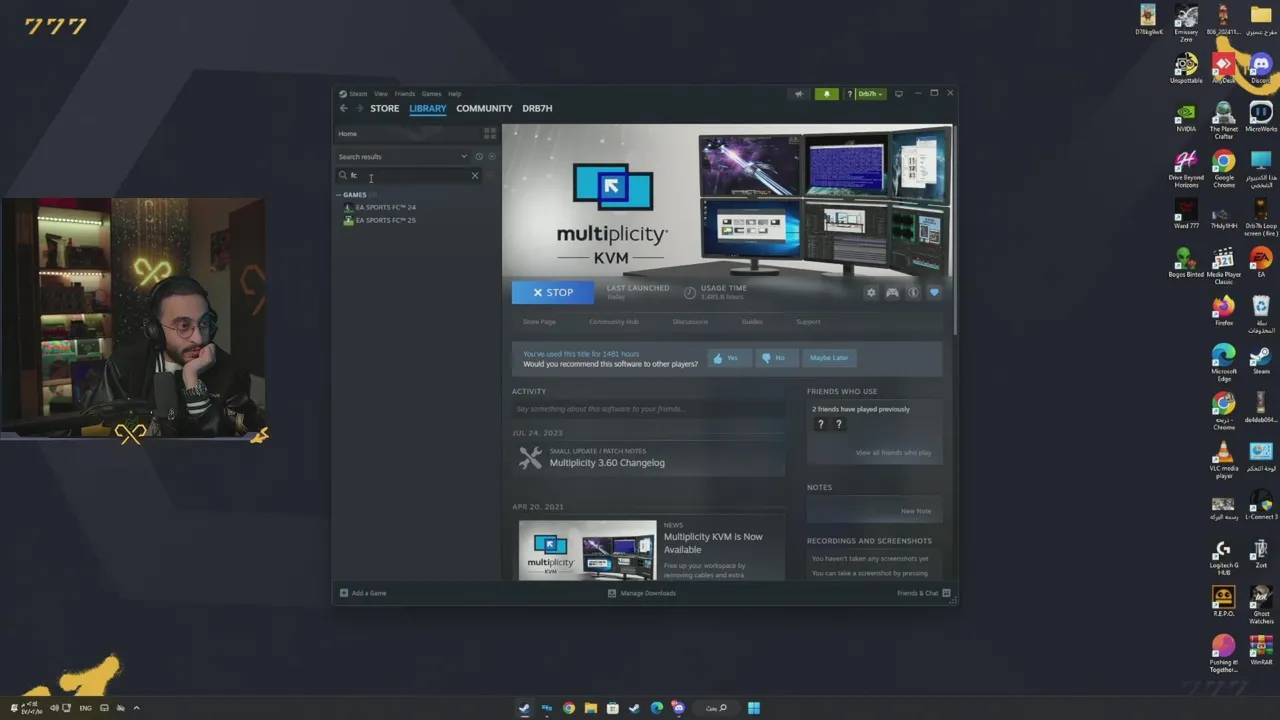Launch Discord from desktop

tap(1261, 68)
